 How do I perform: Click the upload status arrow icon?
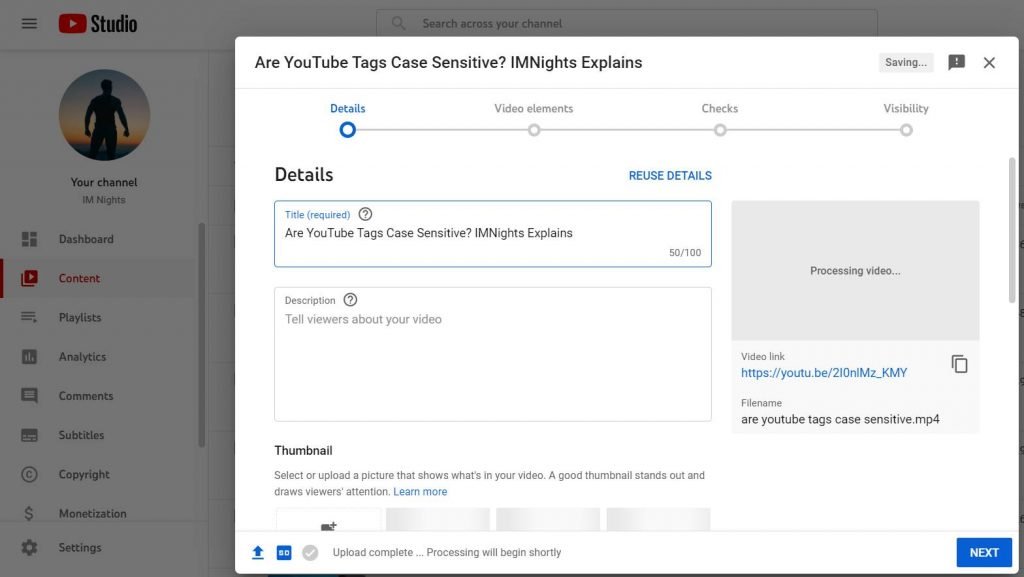pos(258,552)
